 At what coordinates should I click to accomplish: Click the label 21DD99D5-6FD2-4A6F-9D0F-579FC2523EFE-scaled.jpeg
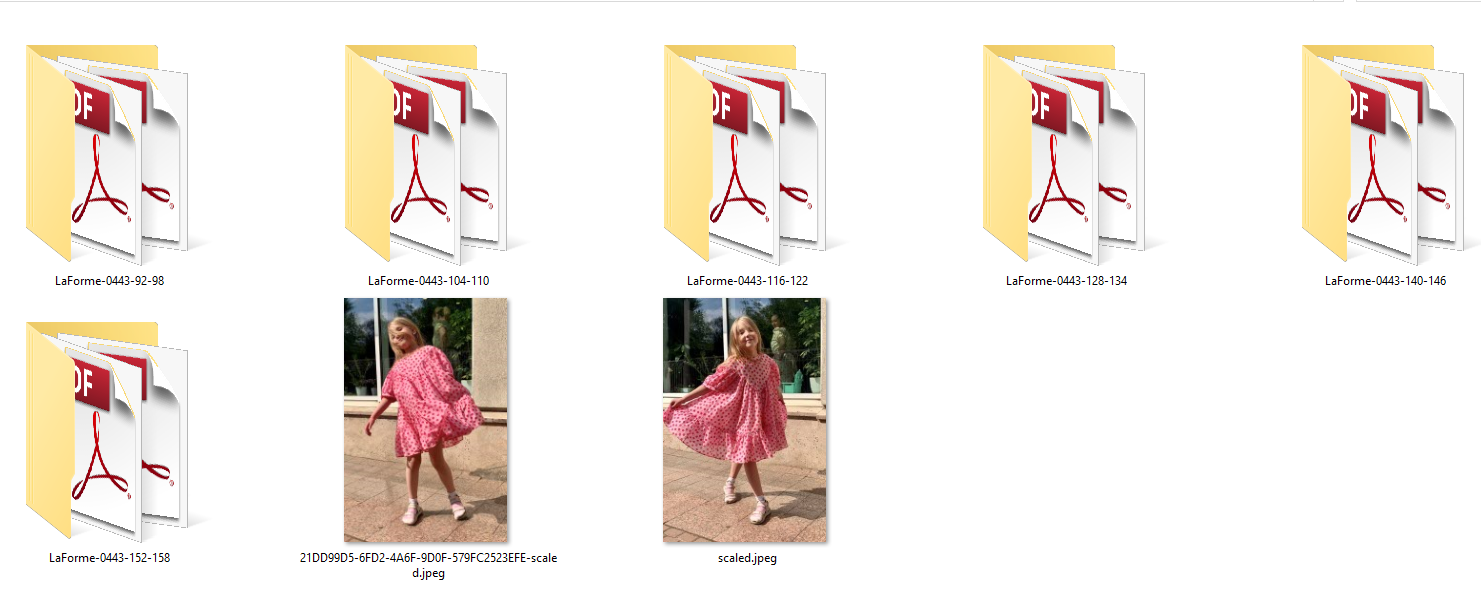click(428, 565)
